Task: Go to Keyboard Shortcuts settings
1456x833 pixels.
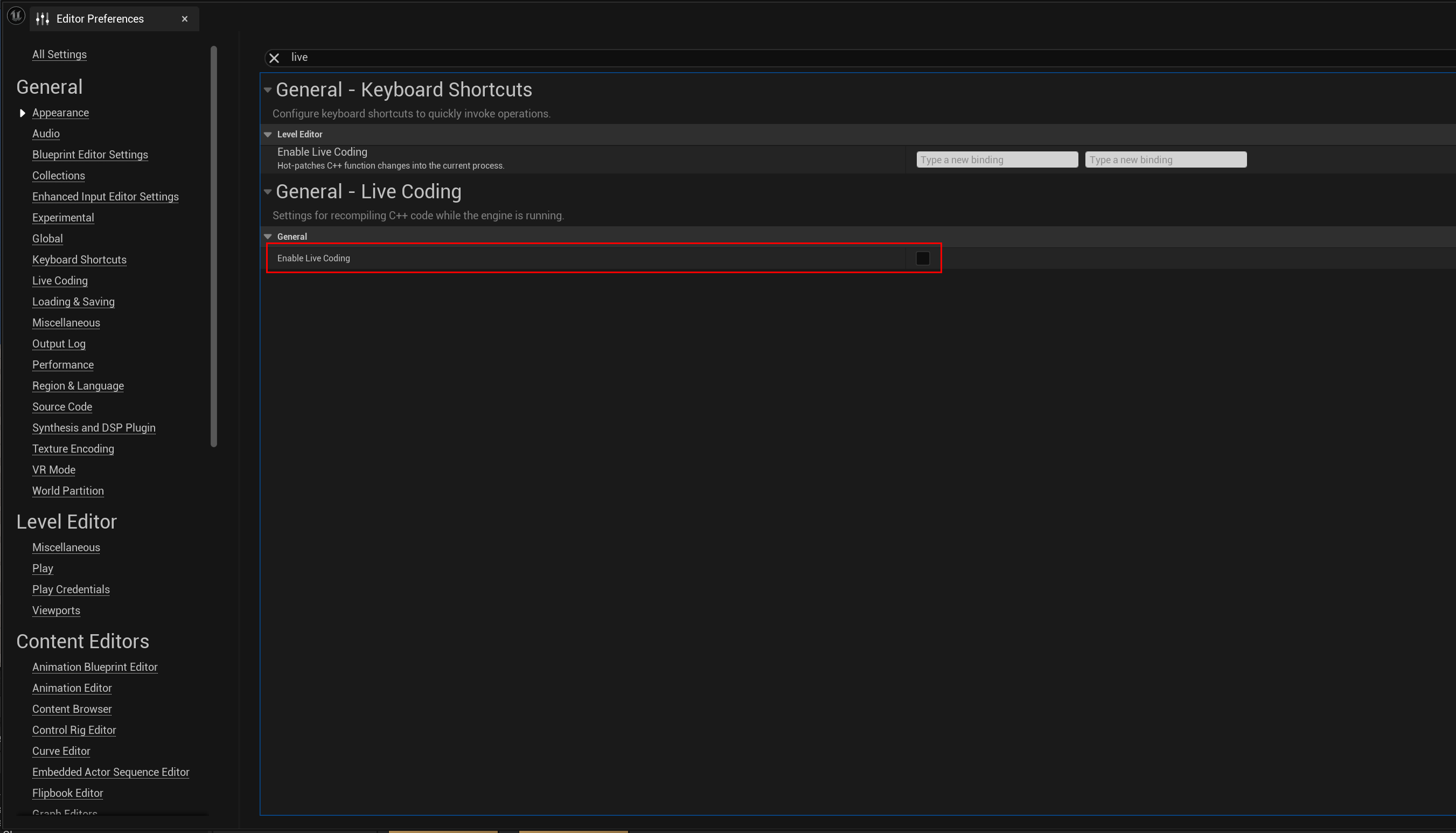Action: tap(79, 260)
